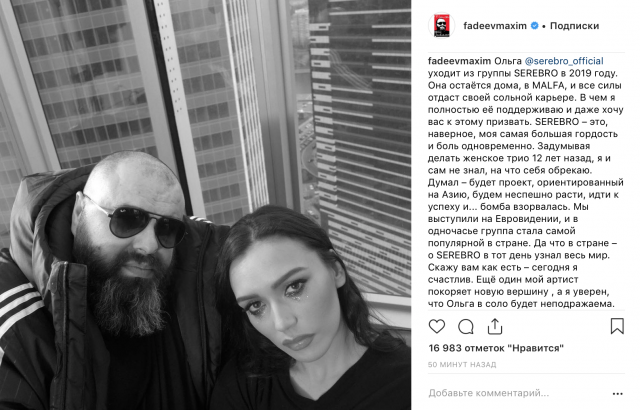Click the blue verified badge
Screen dimensions: 640x410
pyautogui.click(x=534, y=26)
